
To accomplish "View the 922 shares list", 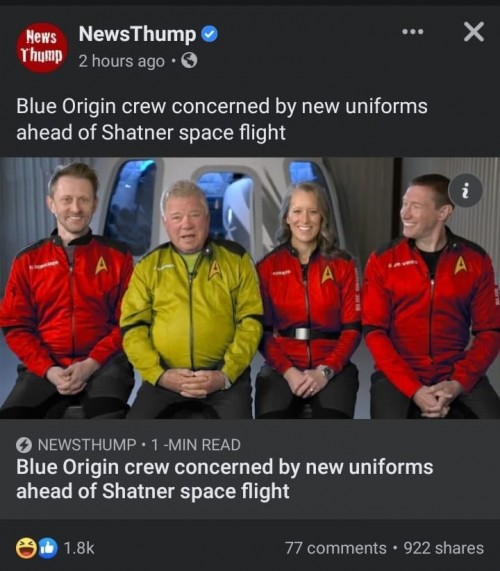I will [x=444, y=548].
